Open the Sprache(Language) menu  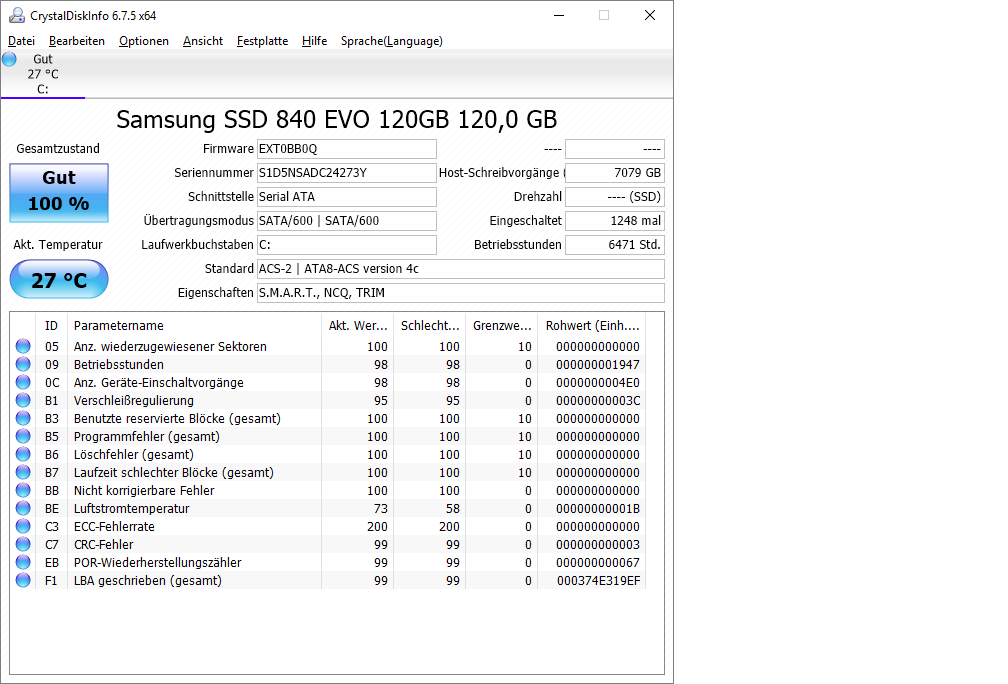point(392,40)
